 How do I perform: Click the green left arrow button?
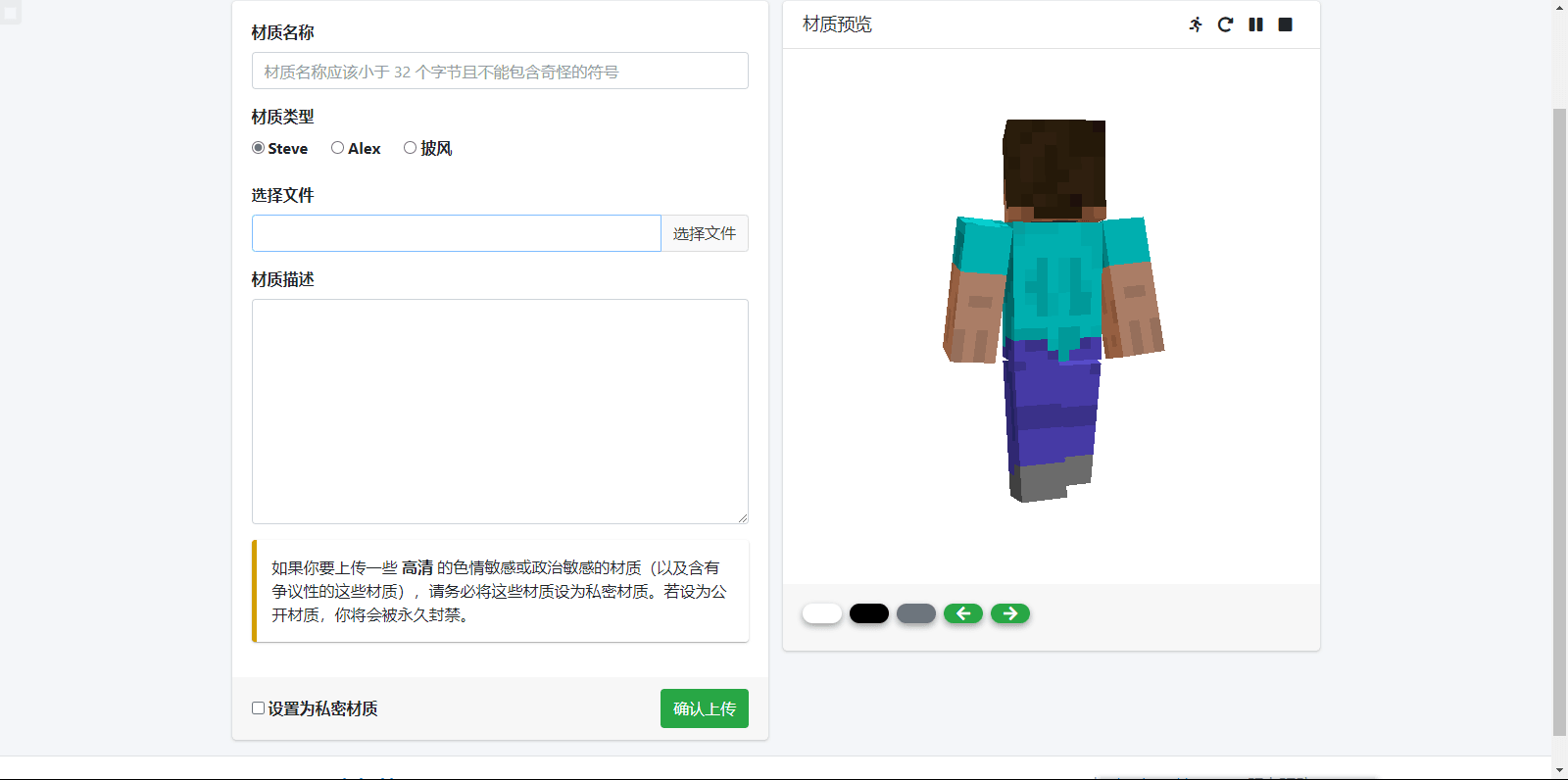(963, 613)
